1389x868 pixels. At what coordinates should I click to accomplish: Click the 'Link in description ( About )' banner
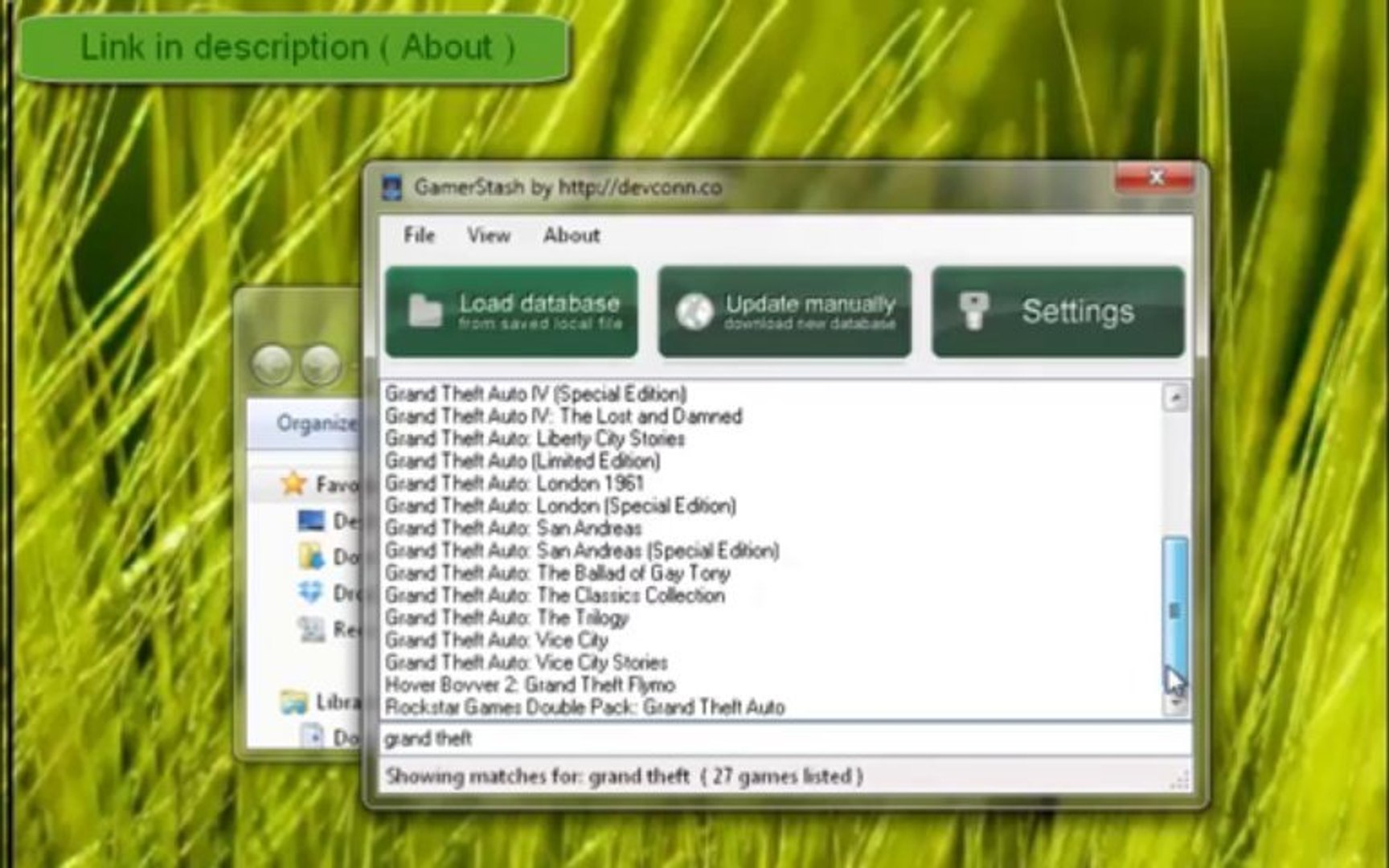[x=295, y=47]
